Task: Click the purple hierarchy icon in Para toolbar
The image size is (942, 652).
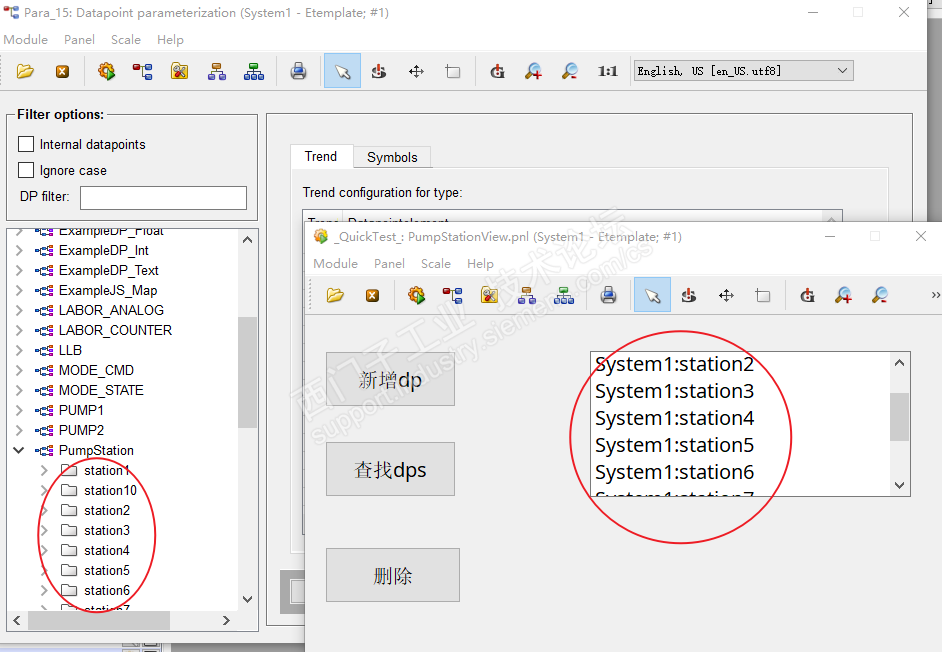Action: point(217,72)
